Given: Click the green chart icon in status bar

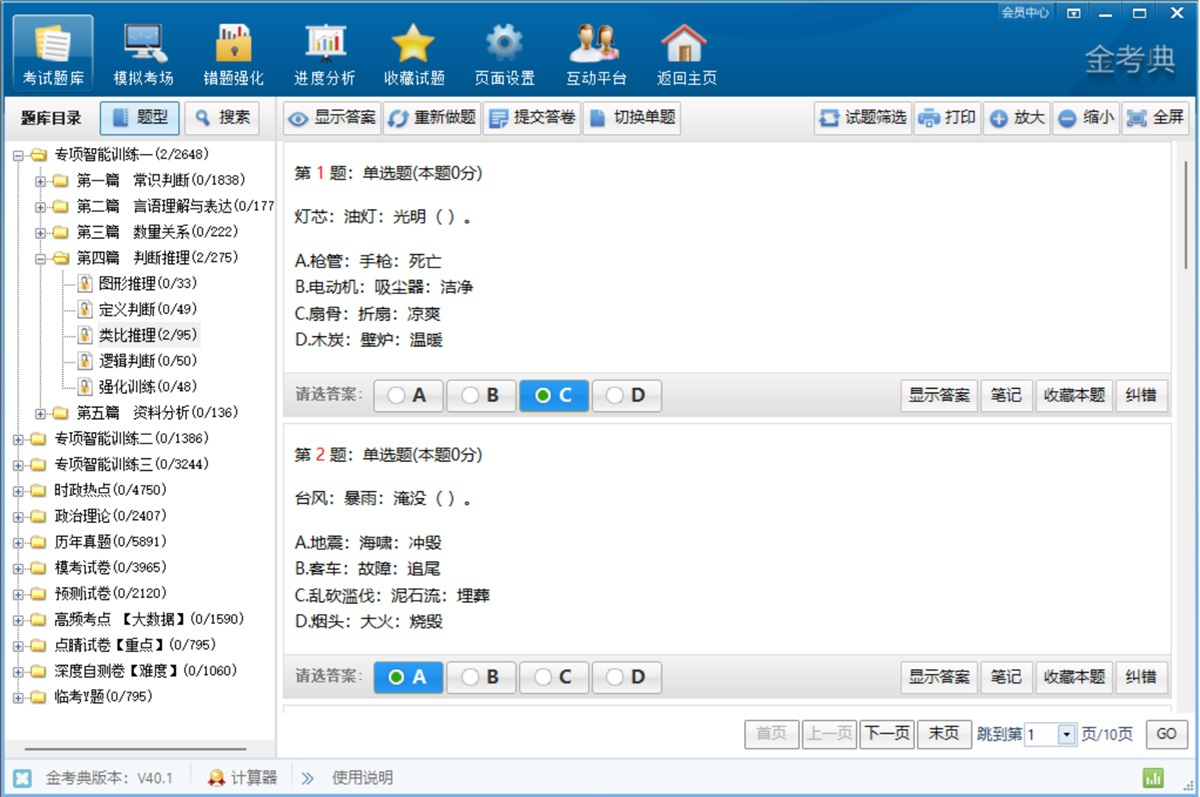Looking at the screenshot, I should [1153, 777].
